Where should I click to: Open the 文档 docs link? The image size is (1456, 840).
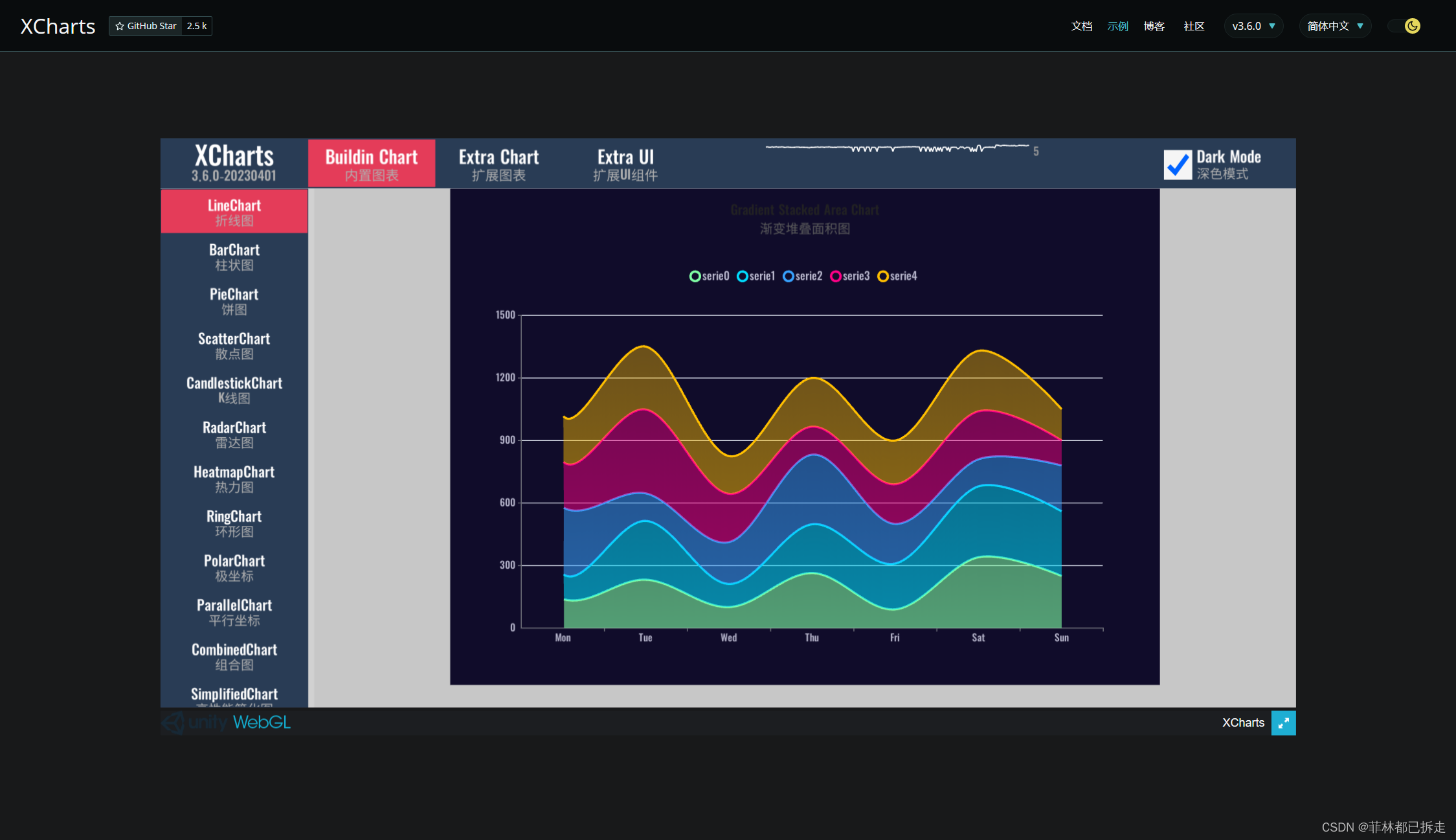[1081, 26]
